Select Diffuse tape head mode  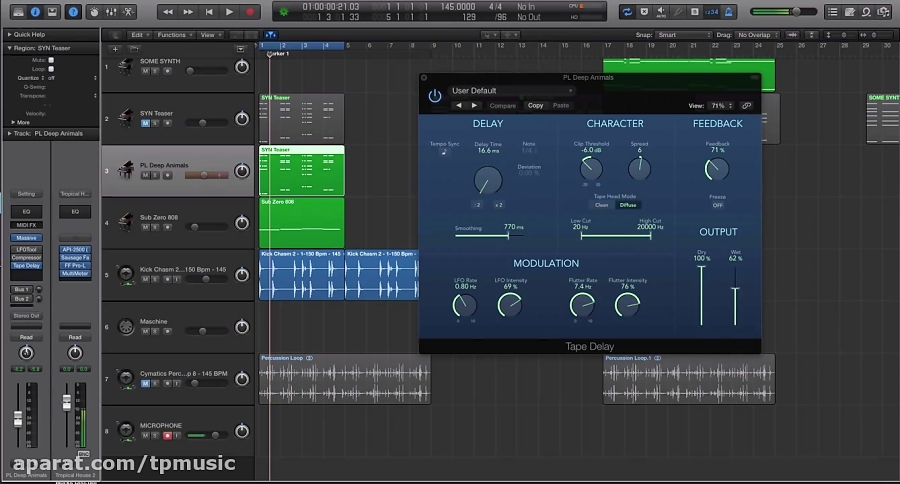[628, 205]
